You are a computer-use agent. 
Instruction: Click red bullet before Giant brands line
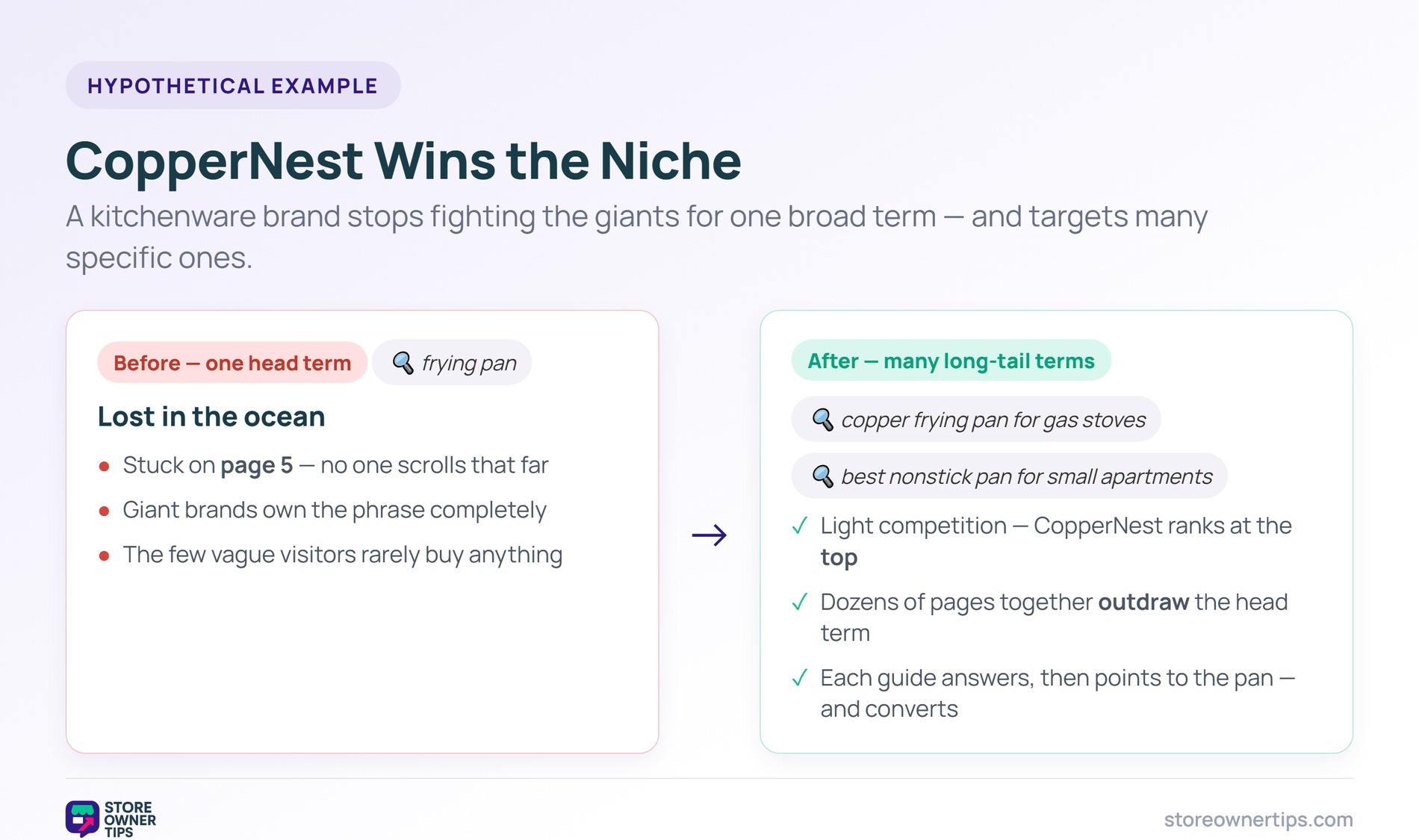pos(105,511)
